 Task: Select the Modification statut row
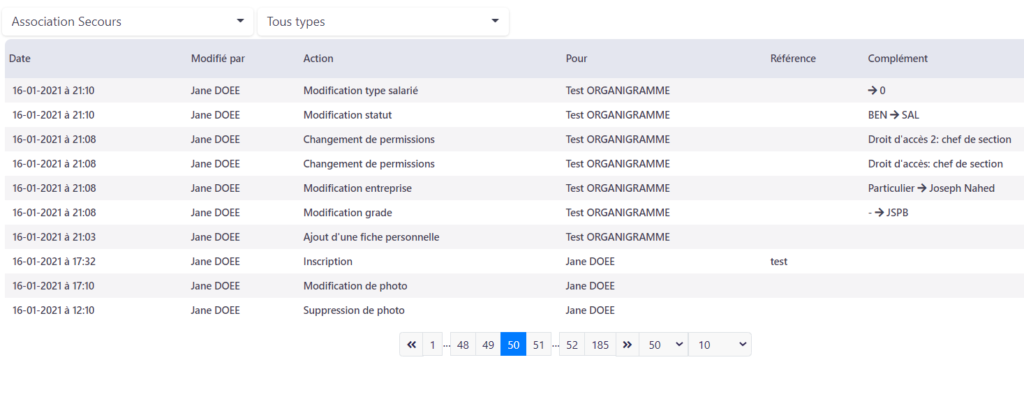tap(515, 115)
